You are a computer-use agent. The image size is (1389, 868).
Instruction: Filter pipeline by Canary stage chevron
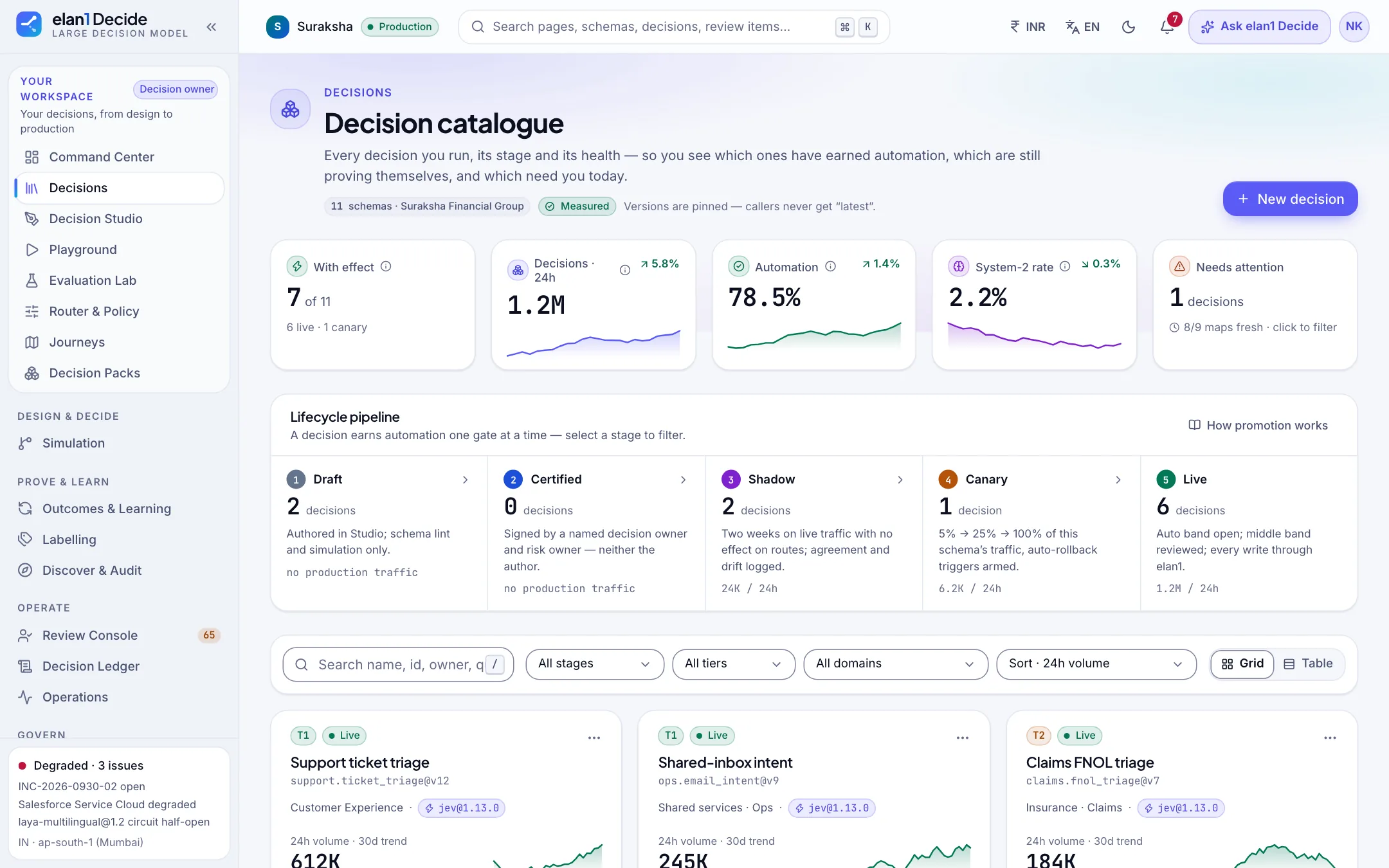point(1118,480)
